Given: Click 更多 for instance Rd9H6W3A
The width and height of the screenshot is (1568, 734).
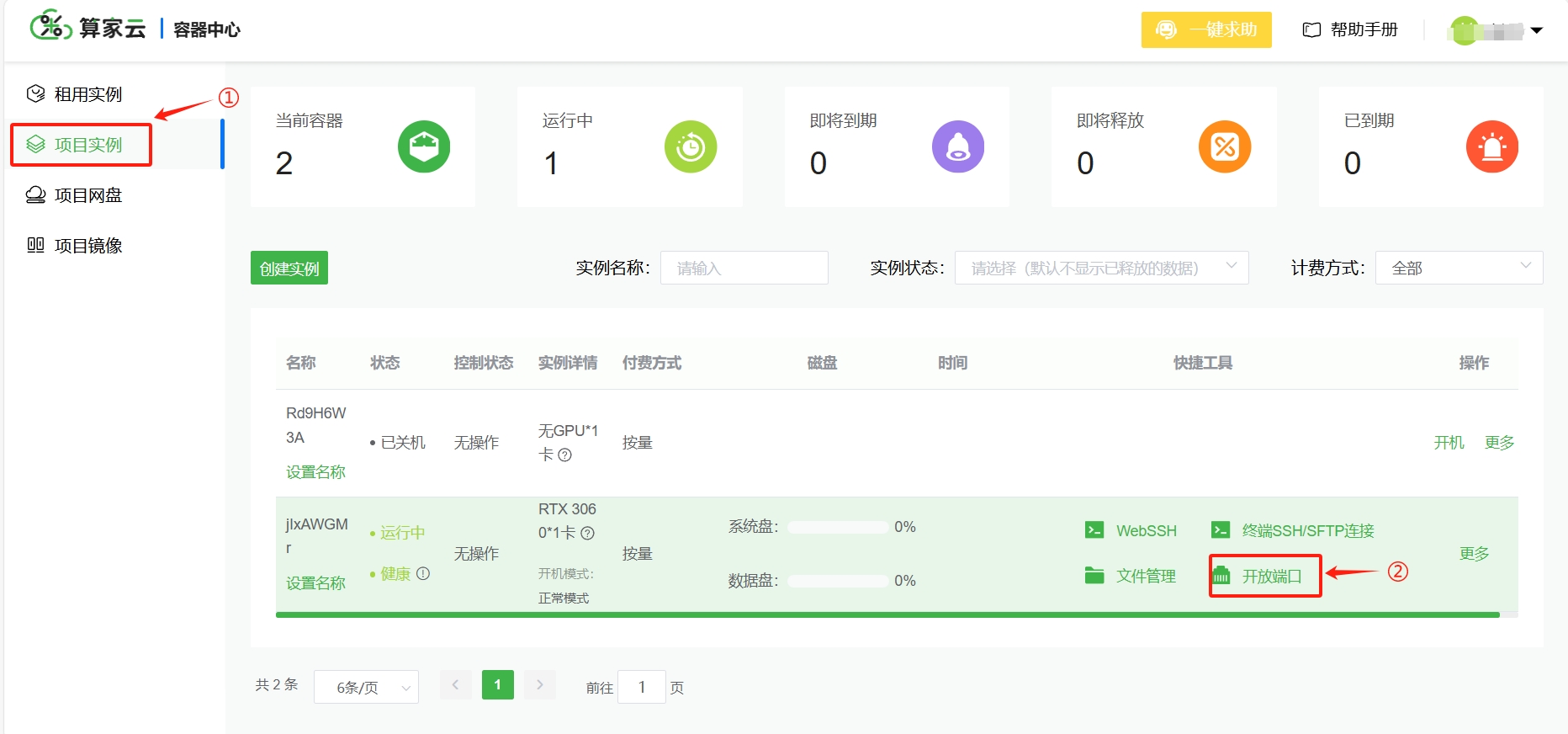Looking at the screenshot, I should coord(1499,443).
